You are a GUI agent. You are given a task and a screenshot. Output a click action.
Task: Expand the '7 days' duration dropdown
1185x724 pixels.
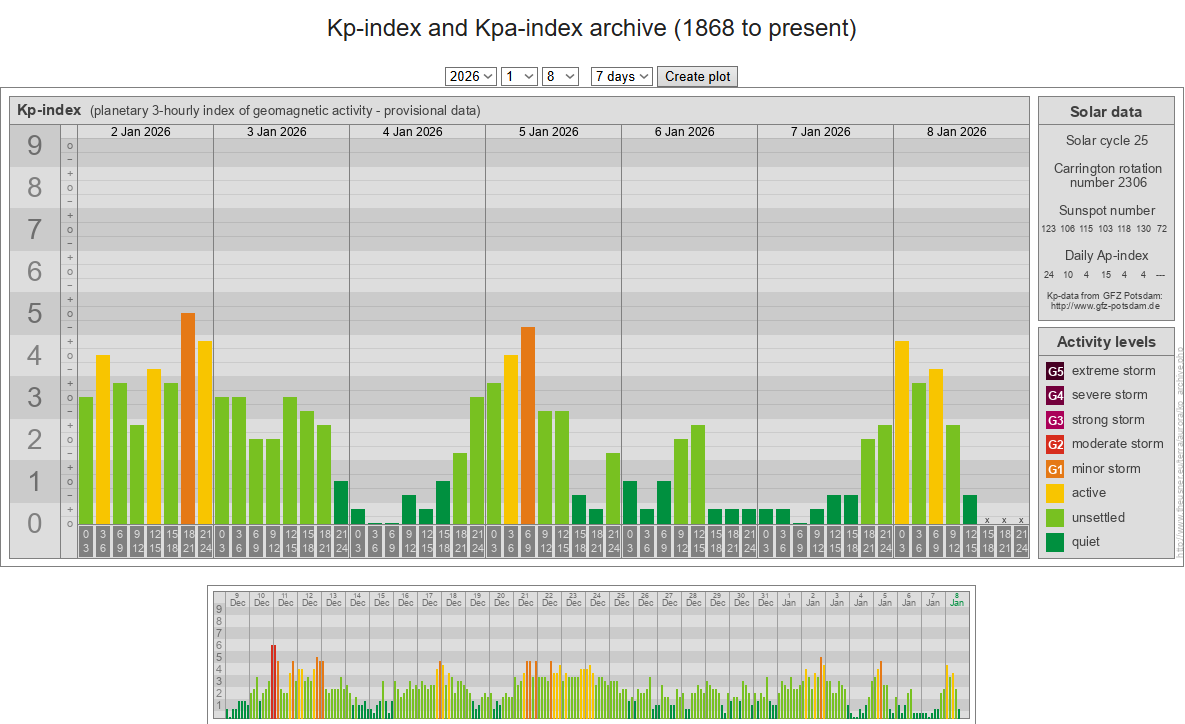click(x=621, y=76)
